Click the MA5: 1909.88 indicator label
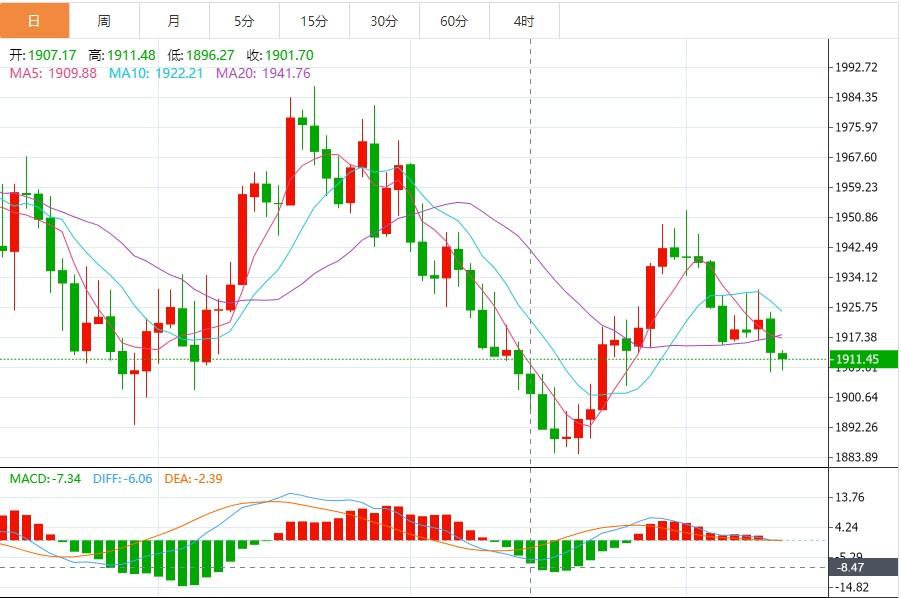This screenshot has height=598, width=901. pyautogui.click(x=53, y=73)
